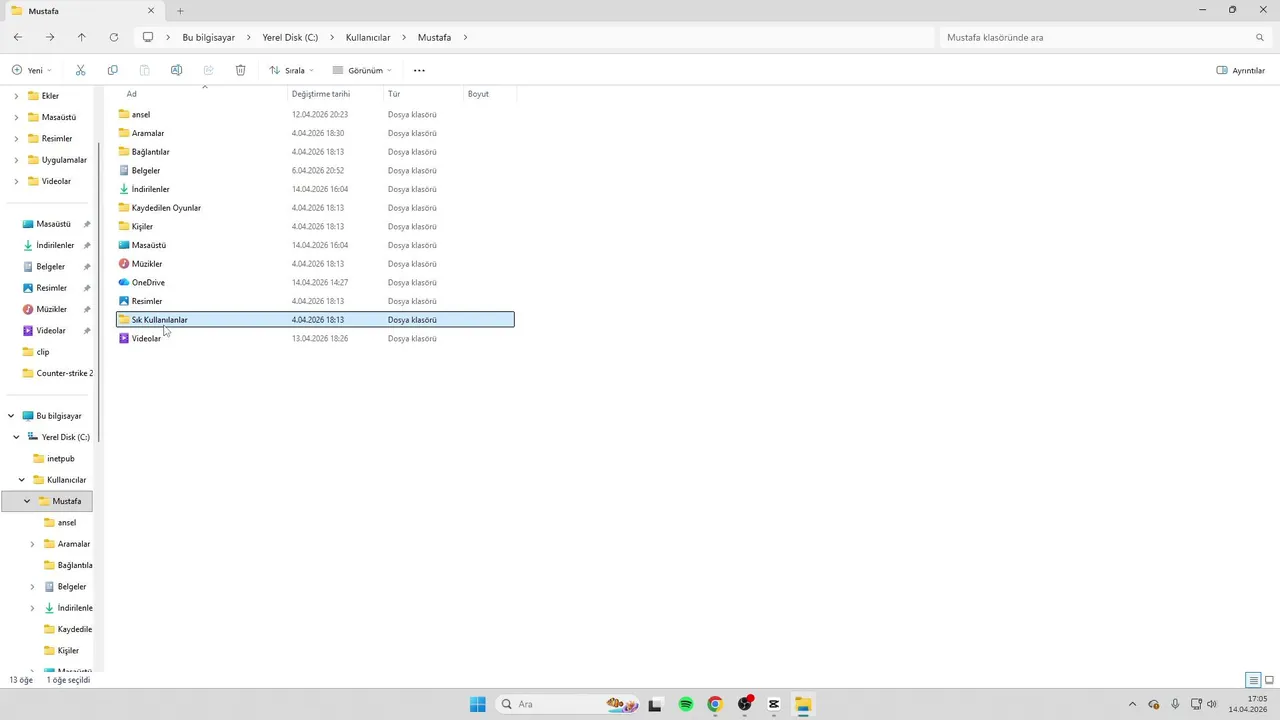Open the Yeni dropdown menu
Image resolution: width=1280 pixels, height=720 pixels.
(x=32, y=70)
